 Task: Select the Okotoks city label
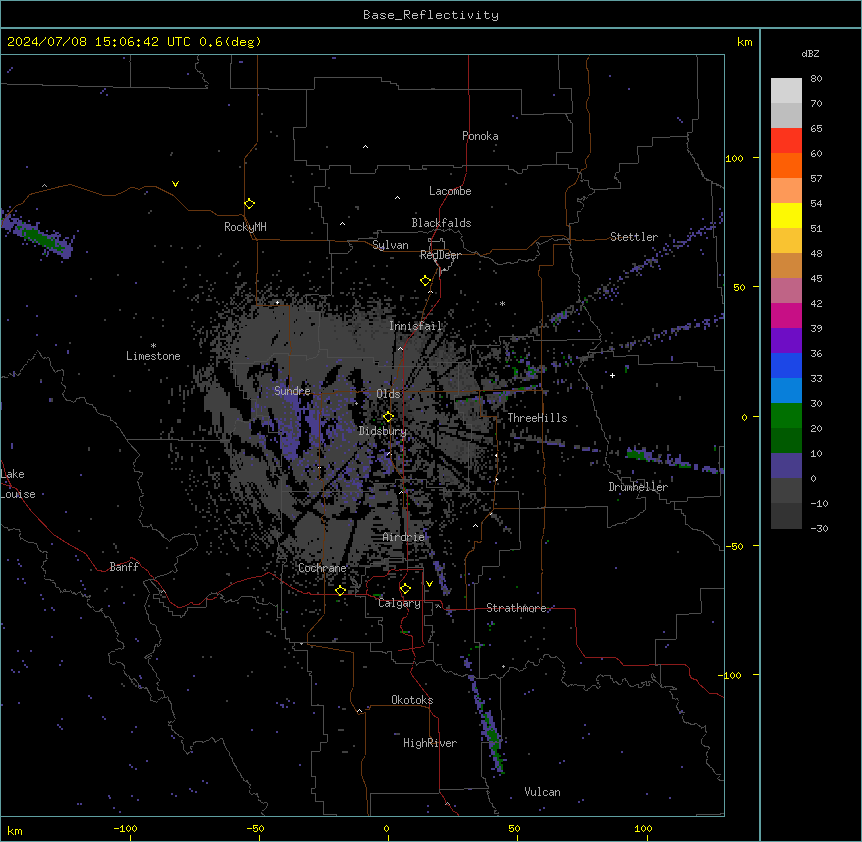(412, 700)
